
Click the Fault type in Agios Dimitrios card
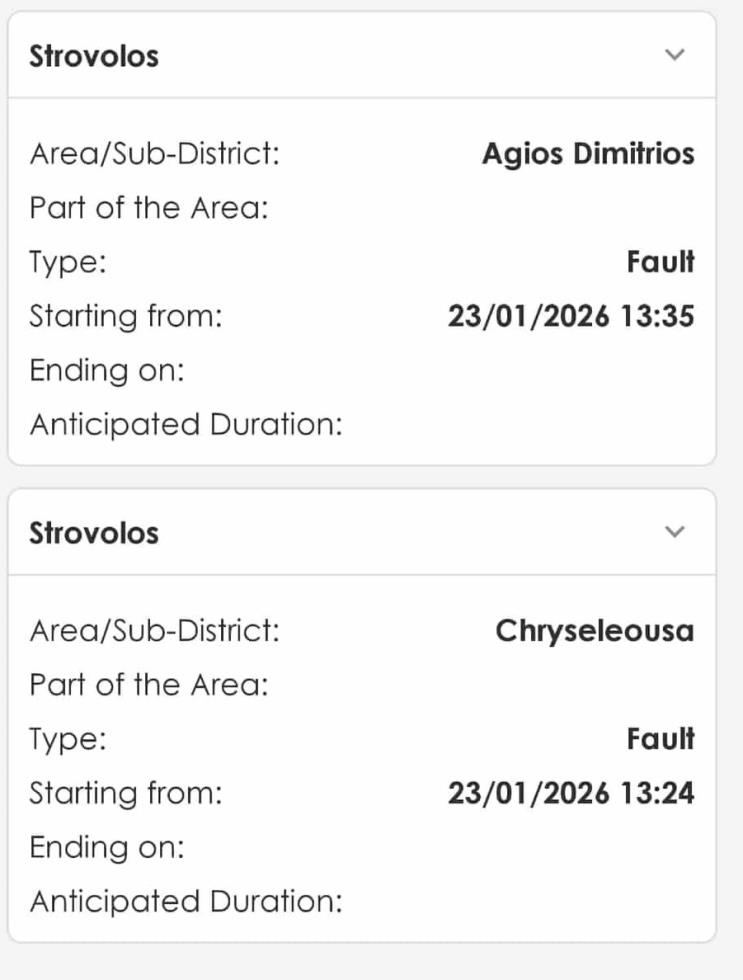click(x=660, y=262)
